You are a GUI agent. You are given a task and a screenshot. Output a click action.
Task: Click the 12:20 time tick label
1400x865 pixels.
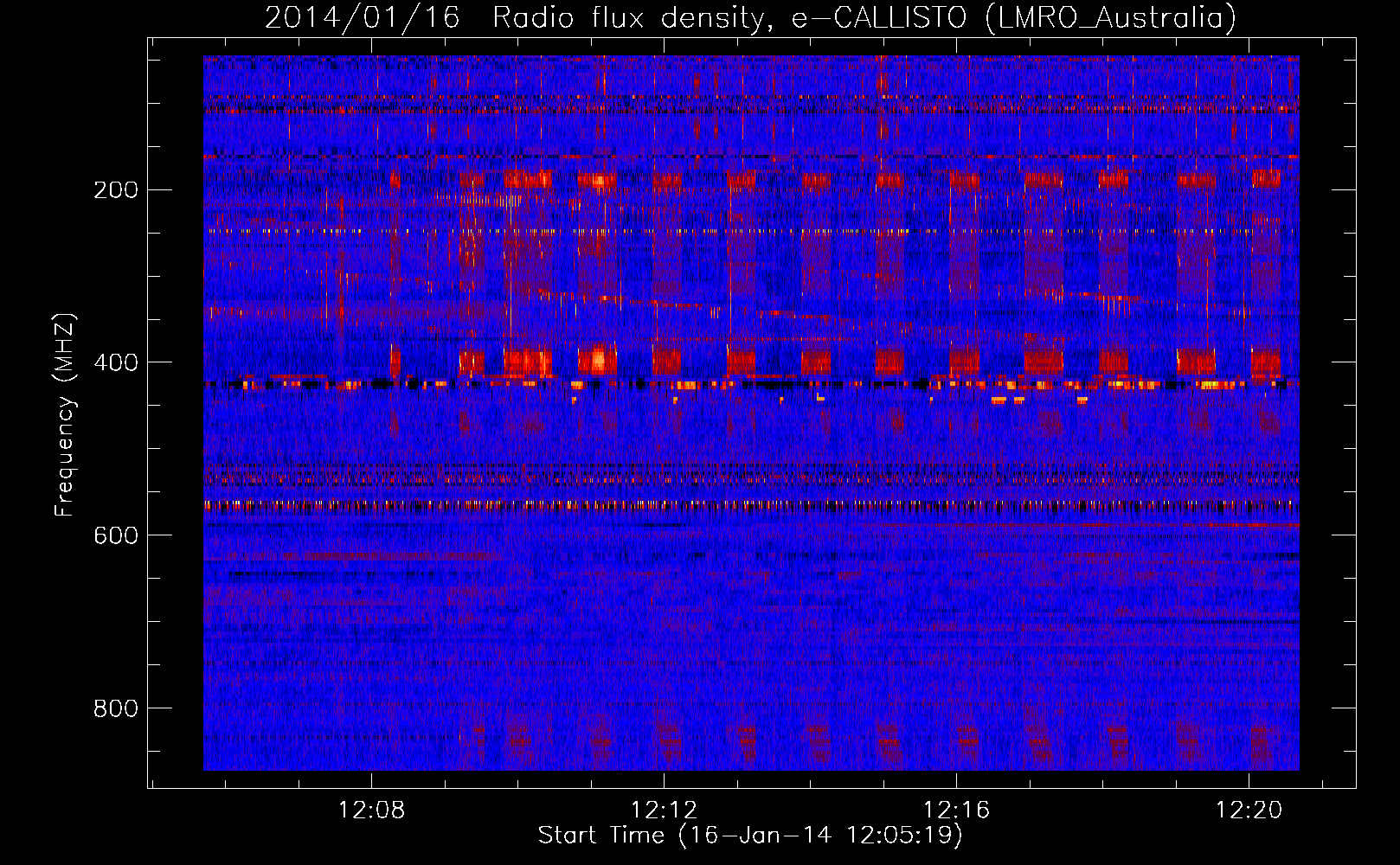(x=1249, y=811)
